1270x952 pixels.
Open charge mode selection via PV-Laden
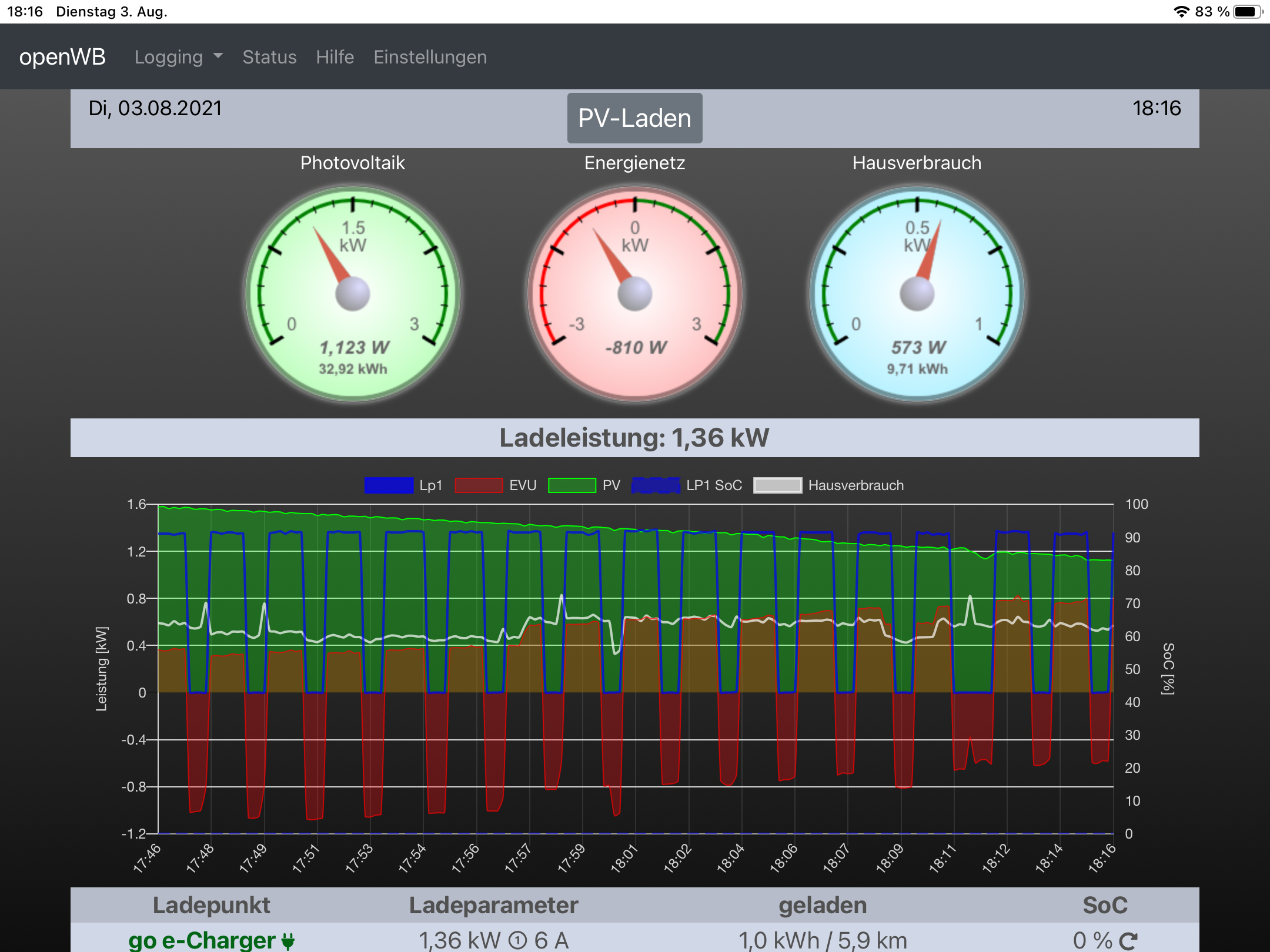click(634, 118)
